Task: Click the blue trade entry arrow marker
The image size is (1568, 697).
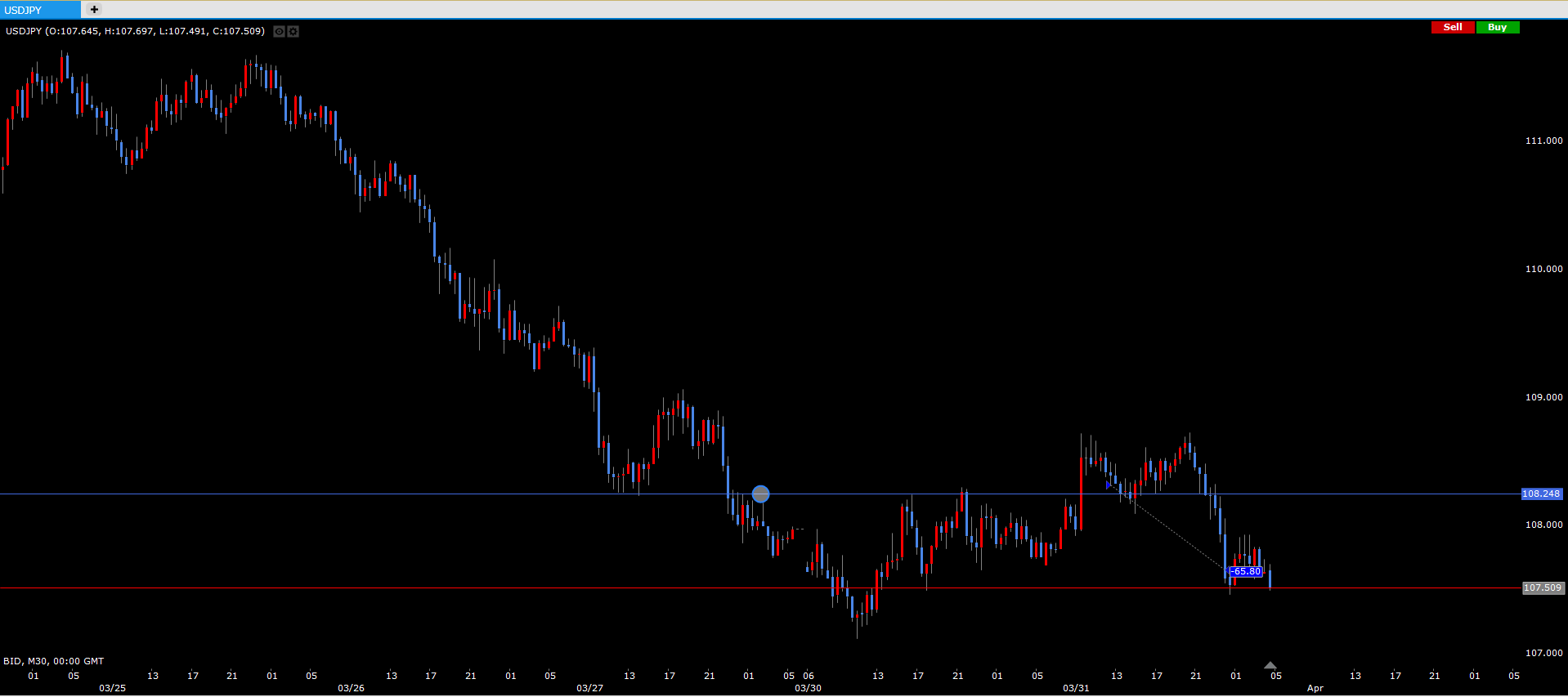Action: tap(1109, 485)
